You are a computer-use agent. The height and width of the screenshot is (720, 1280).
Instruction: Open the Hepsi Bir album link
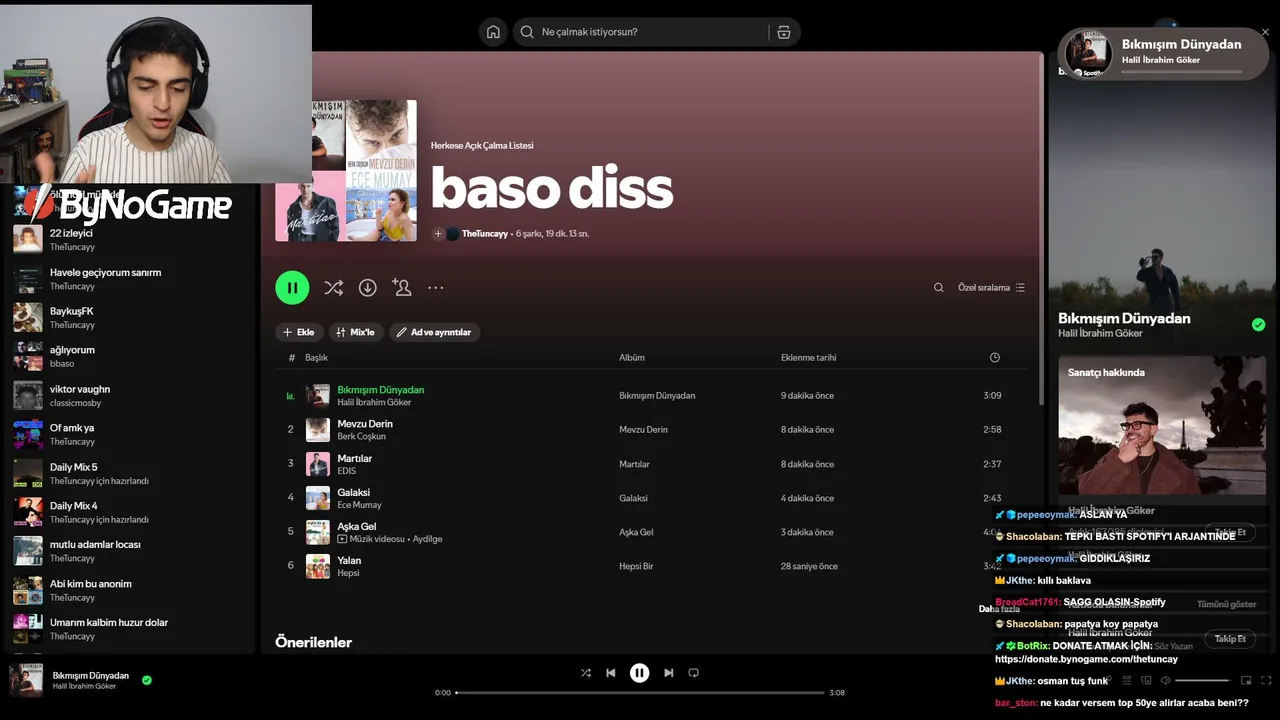tap(636, 567)
